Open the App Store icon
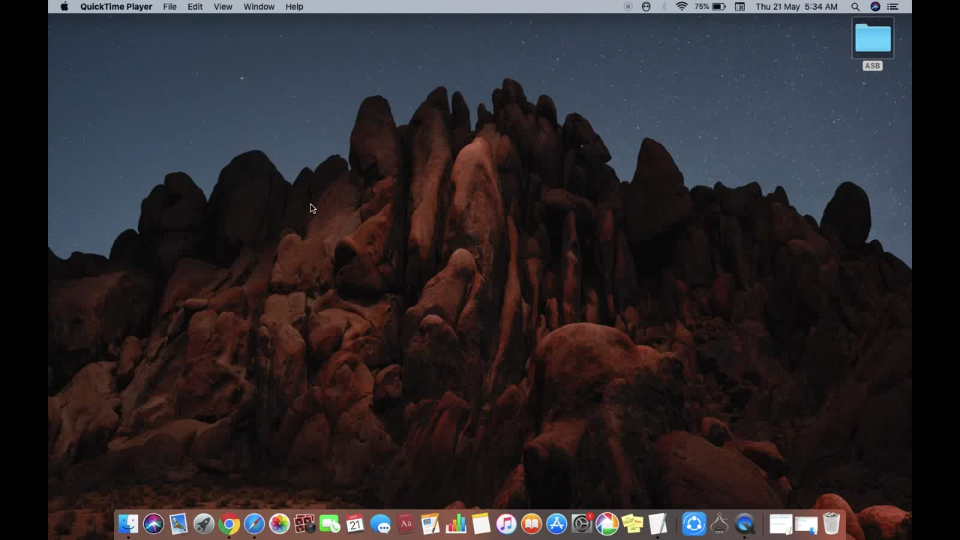960x540 pixels. pyautogui.click(x=556, y=524)
